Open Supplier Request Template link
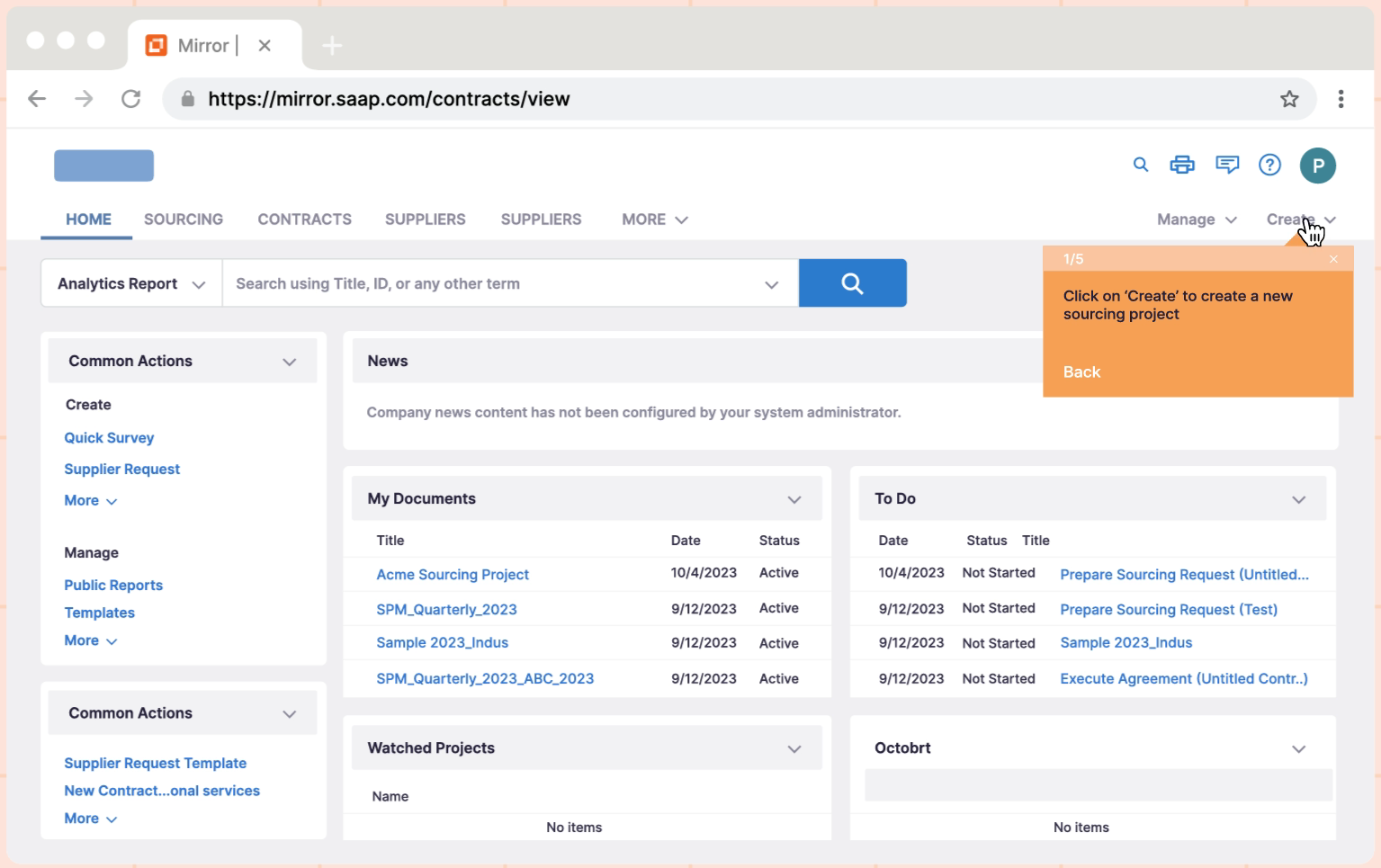 [155, 763]
